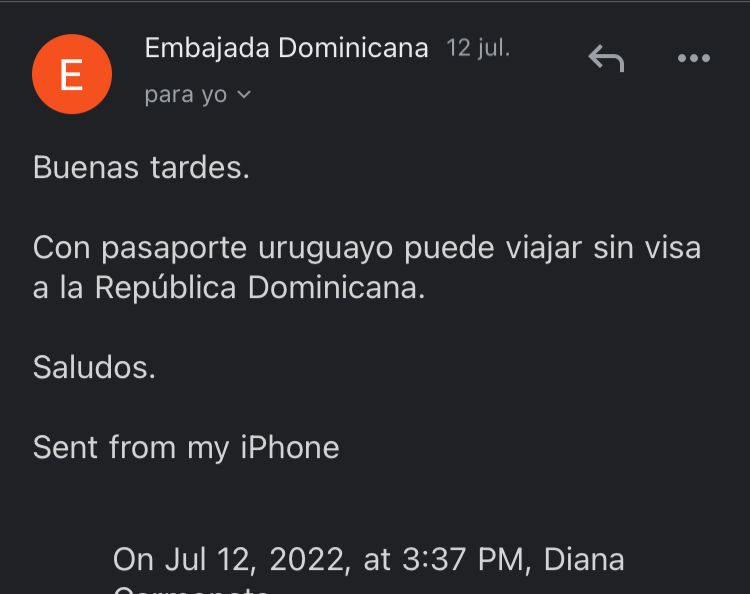
Task: Click "Sent from my iPhone" signature
Action: (x=186, y=447)
